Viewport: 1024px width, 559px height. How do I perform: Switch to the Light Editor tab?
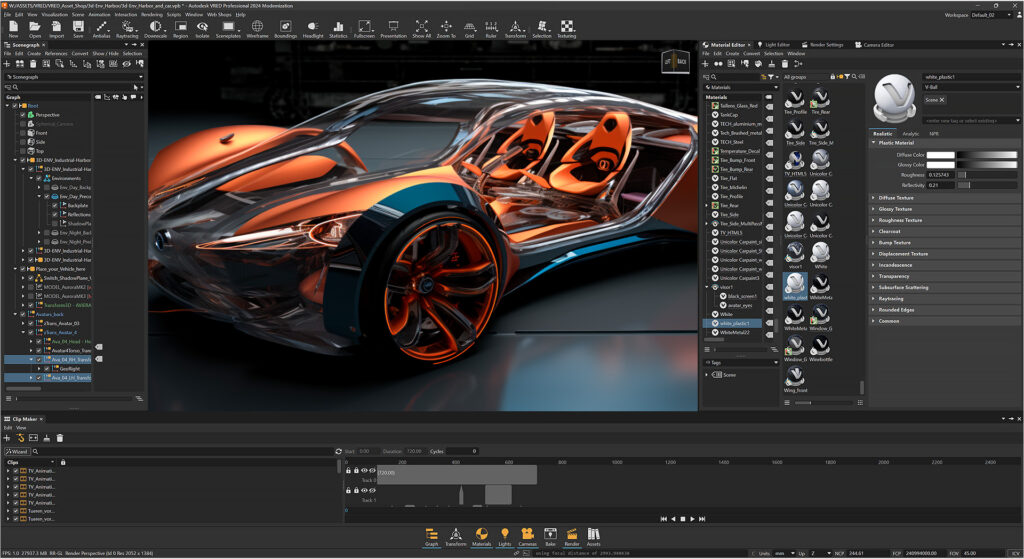[x=777, y=45]
